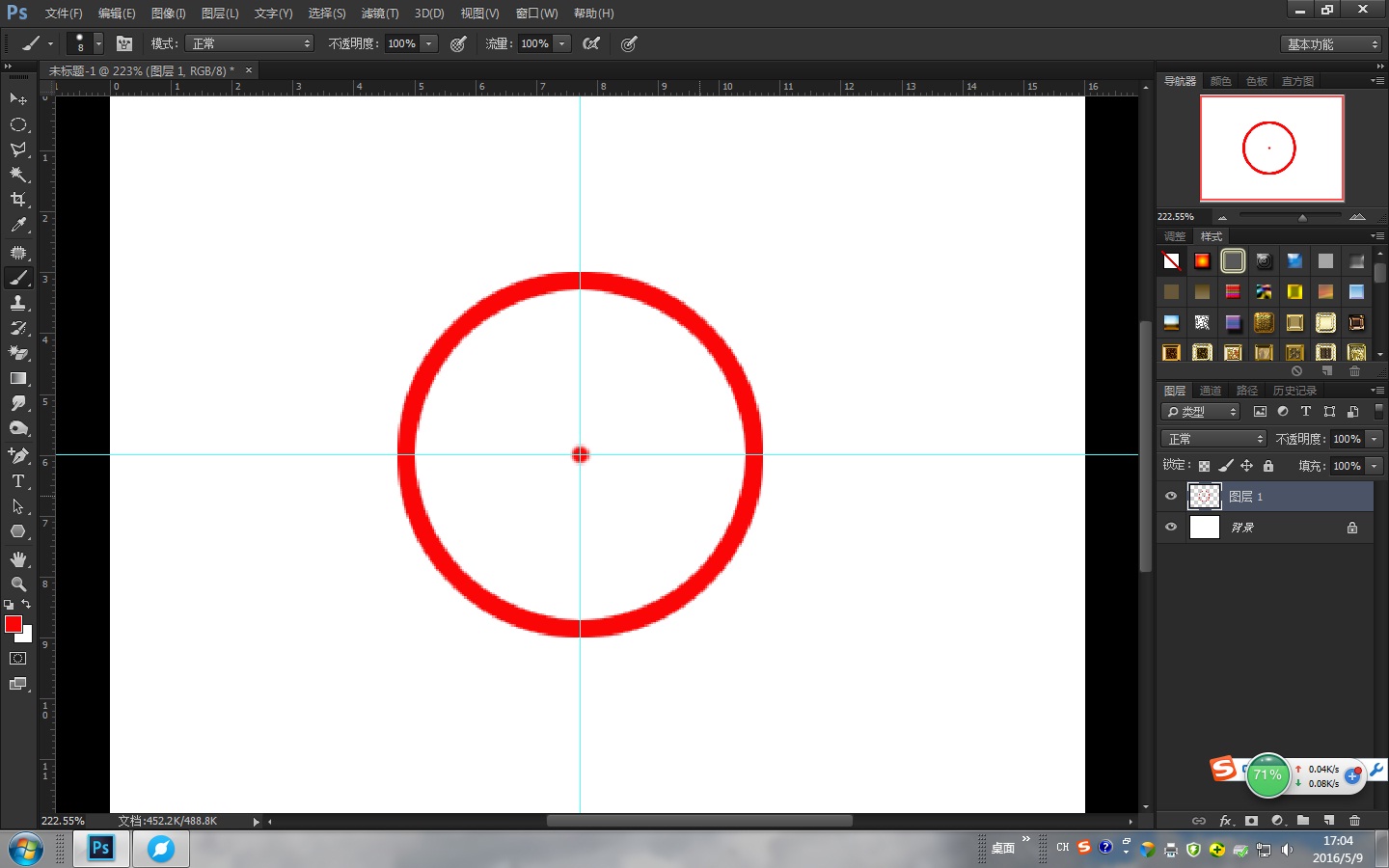Switch to the 通道 tab
The image size is (1389, 868).
tap(1211, 391)
